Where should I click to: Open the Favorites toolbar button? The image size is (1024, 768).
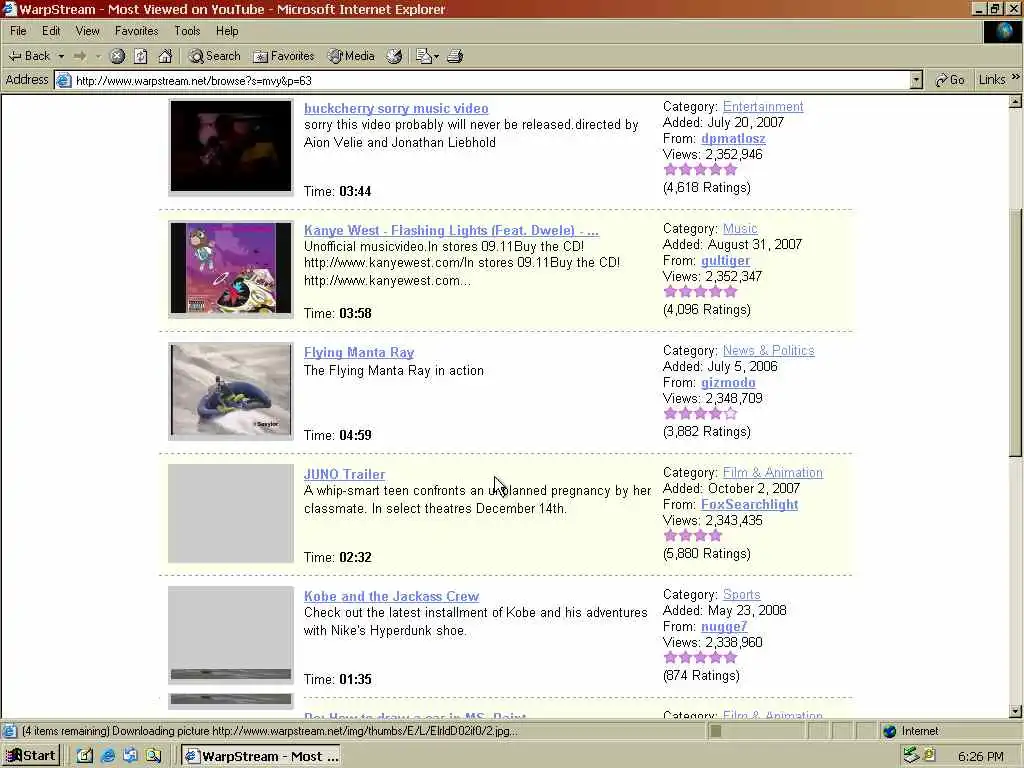pyautogui.click(x=284, y=56)
